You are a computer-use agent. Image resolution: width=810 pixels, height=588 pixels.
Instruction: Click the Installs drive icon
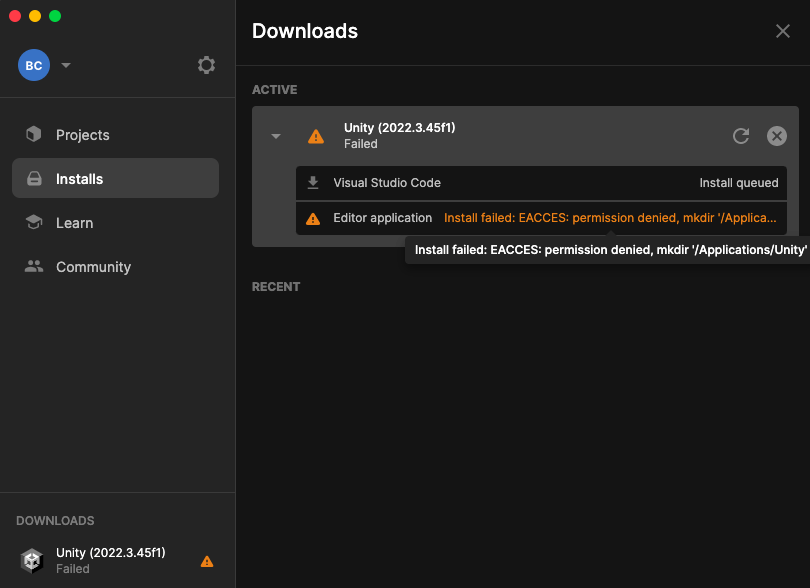point(34,179)
